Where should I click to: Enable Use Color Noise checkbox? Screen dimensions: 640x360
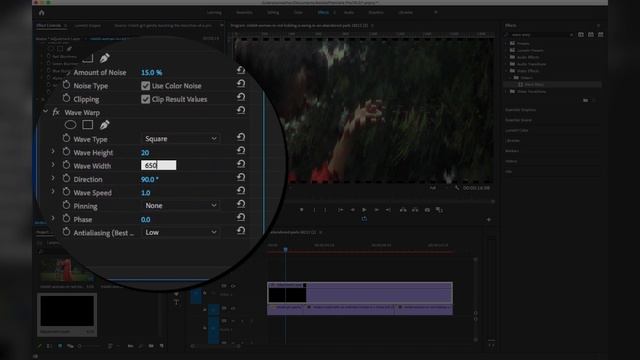(145, 86)
